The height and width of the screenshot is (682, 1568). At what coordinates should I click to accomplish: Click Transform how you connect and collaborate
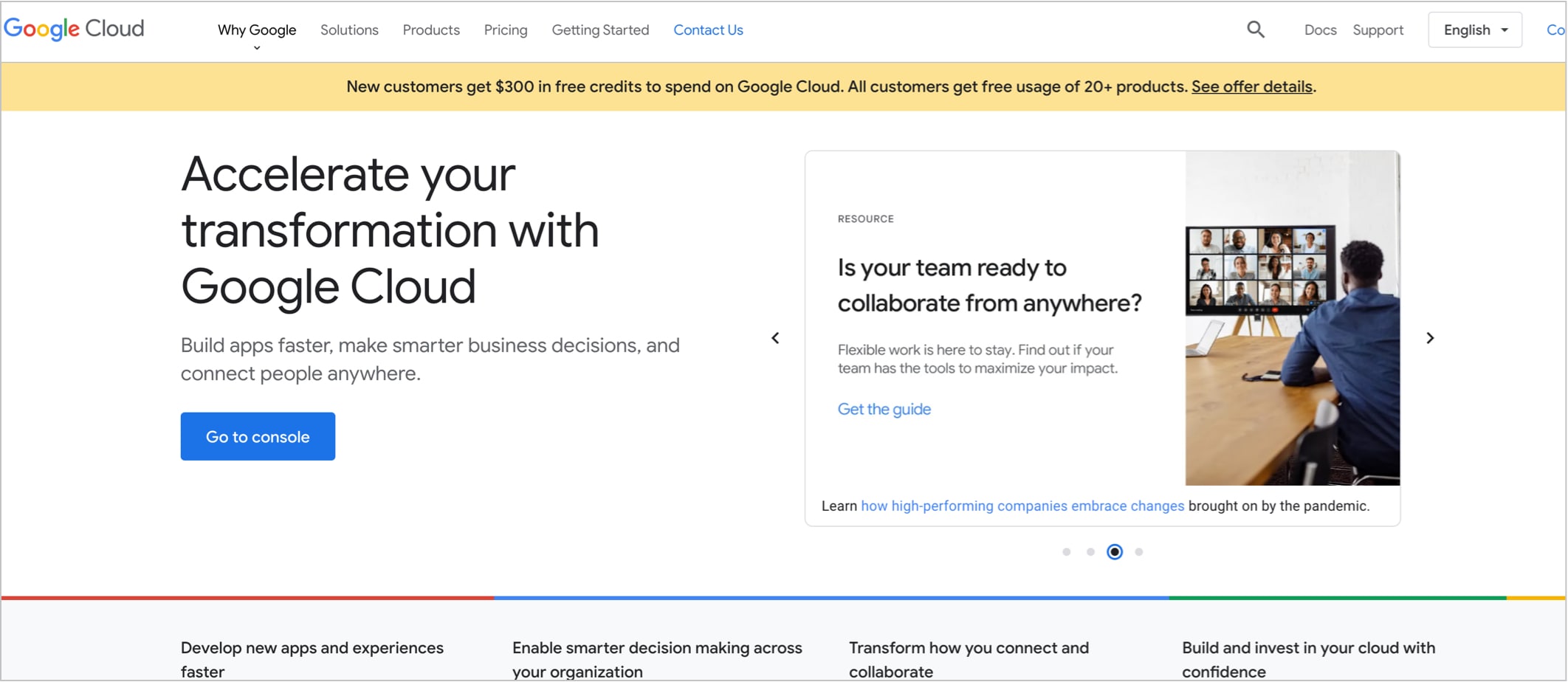(x=969, y=659)
